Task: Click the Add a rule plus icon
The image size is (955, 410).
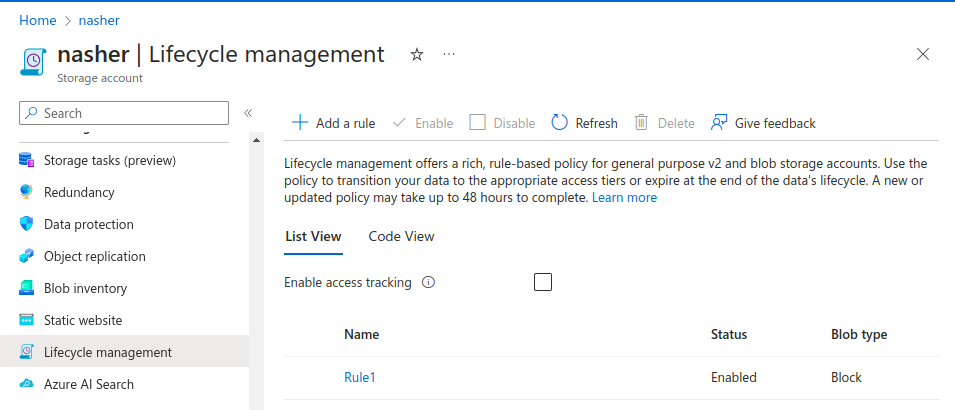Action: [299, 123]
